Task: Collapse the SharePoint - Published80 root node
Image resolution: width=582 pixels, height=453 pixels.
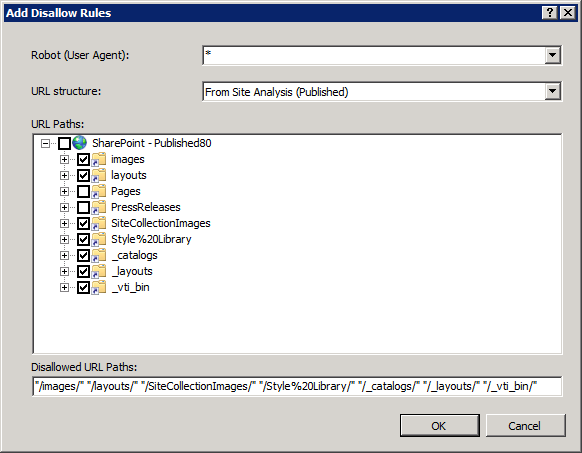Action: [45, 143]
